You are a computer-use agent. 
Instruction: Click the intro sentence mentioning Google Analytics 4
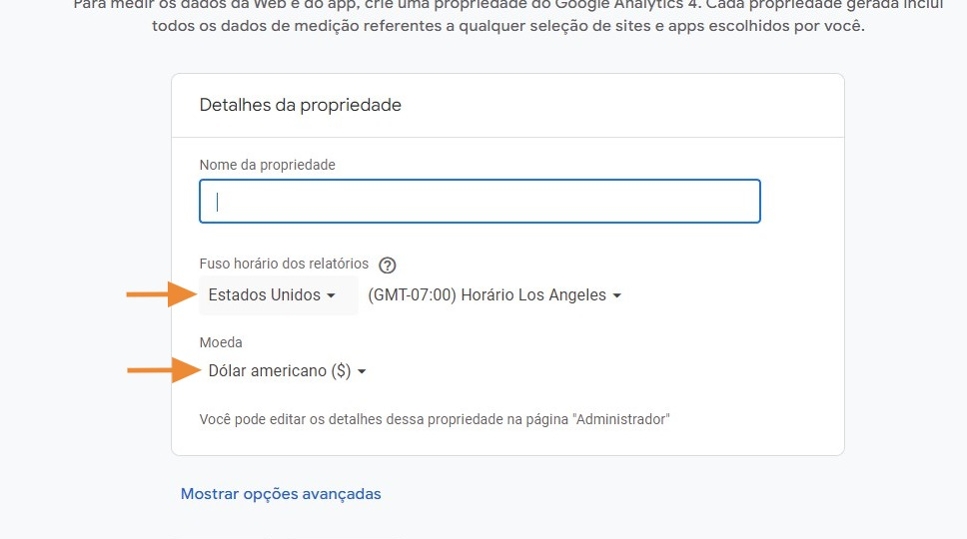(x=508, y=4)
